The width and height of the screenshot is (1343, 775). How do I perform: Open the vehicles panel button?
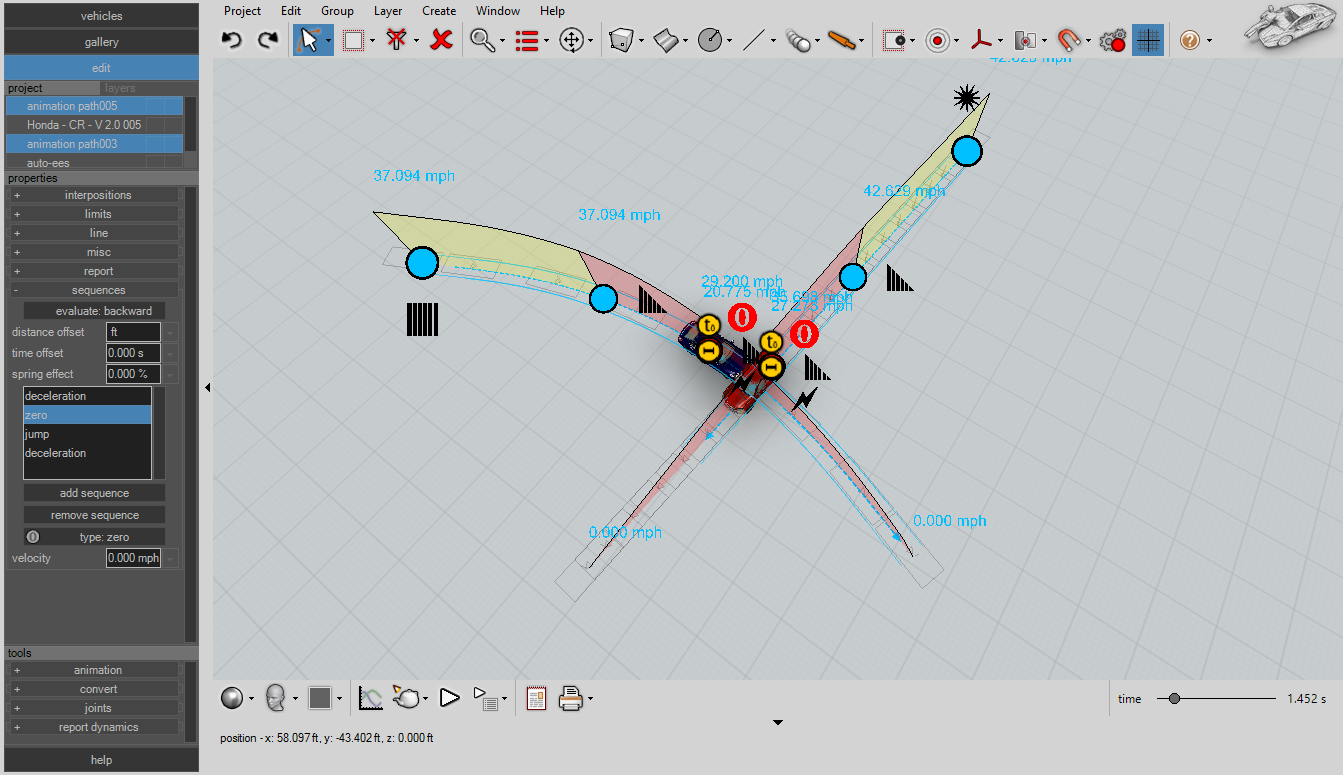pos(102,16)
